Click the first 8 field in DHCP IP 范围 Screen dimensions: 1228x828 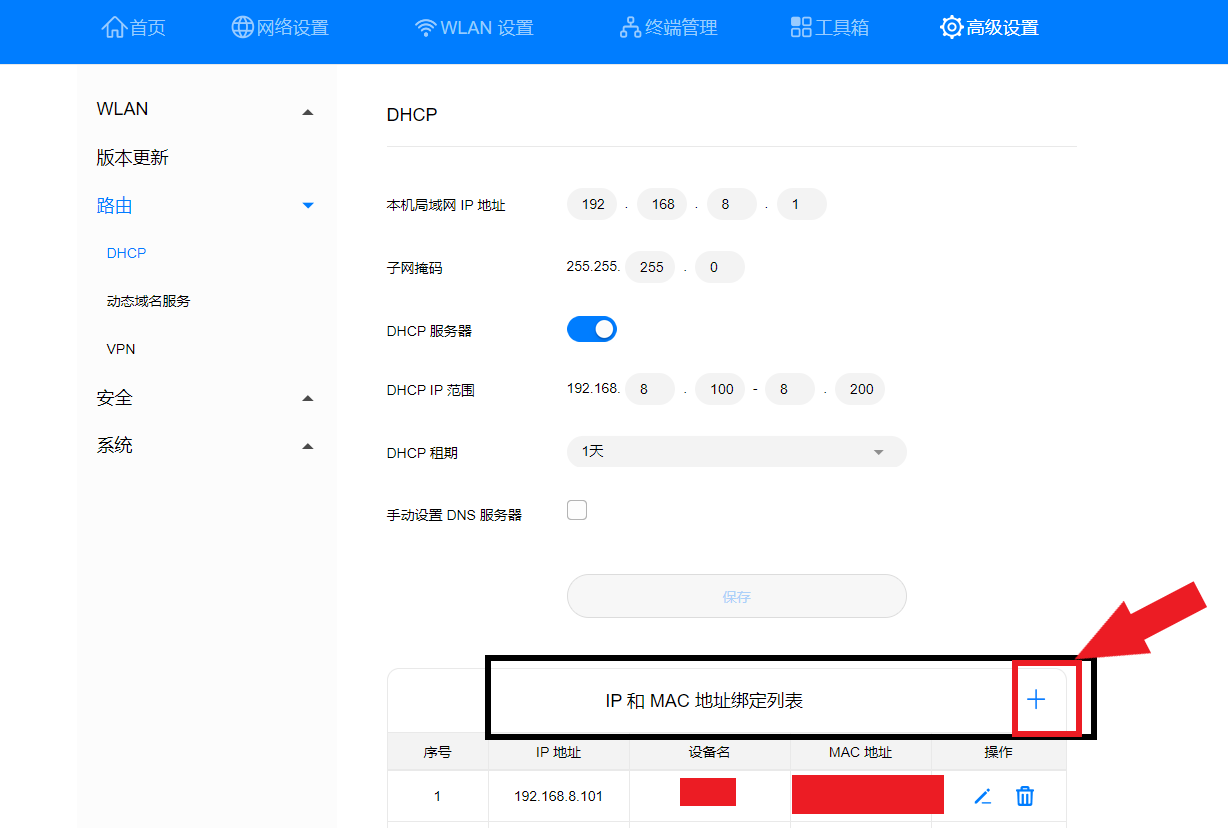[x=650, y=389]
